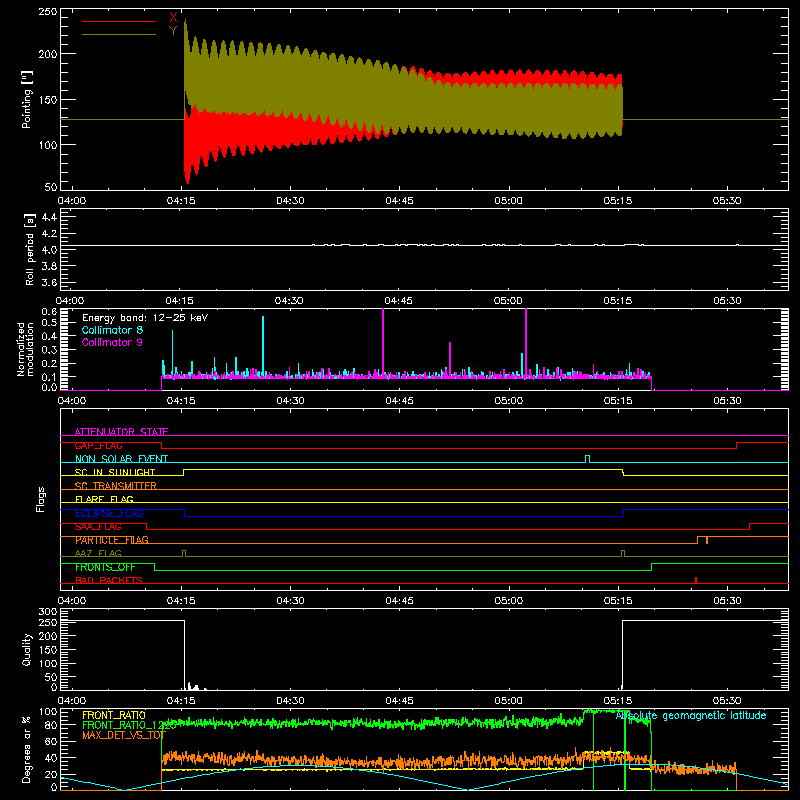Viewport: 800px width, 800px height.
Task: Click the vertical Flags axis title
Action: point(41,499)
